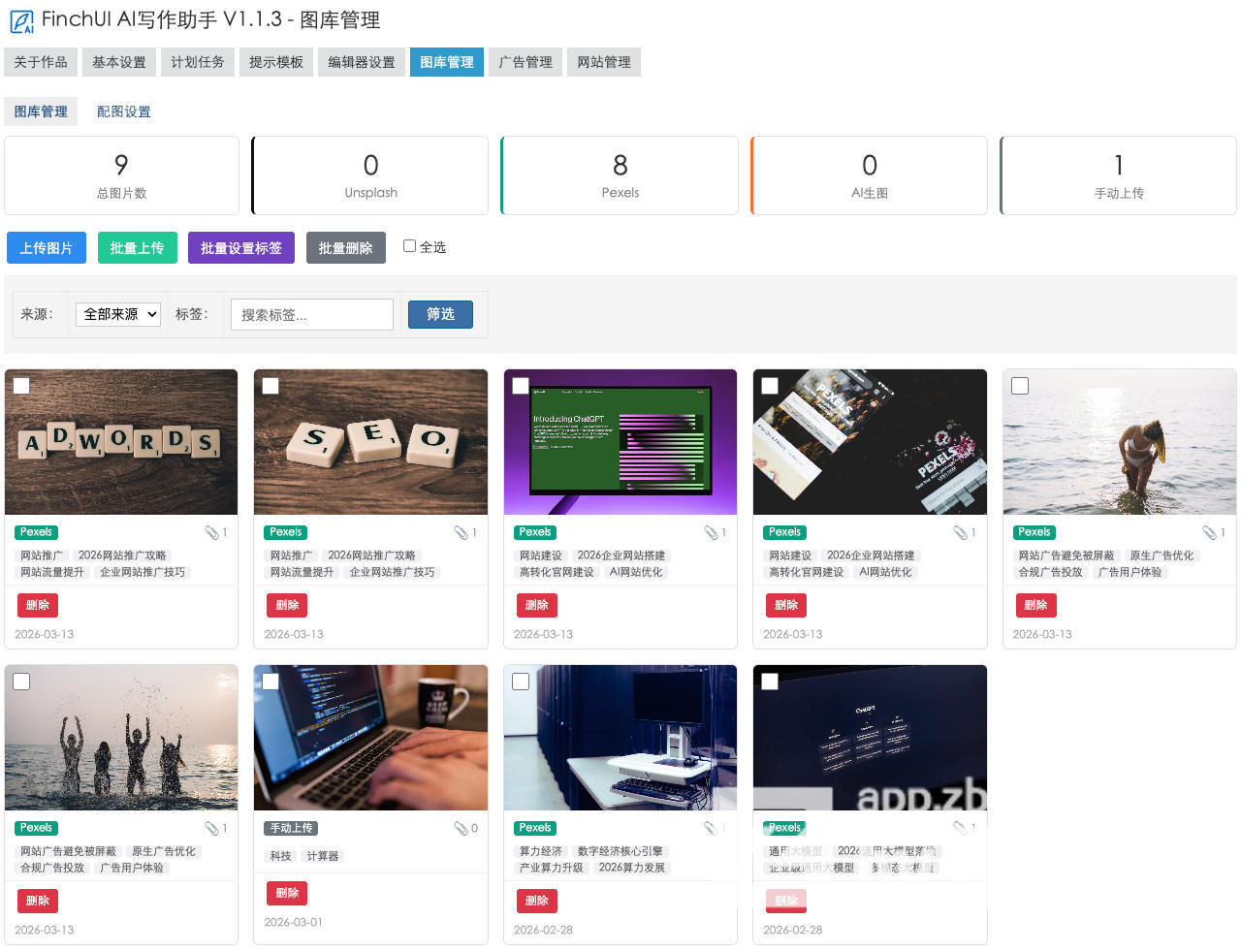
Task: Click paperclip icon on laptop coding card
Action: [x=461, y=828]
